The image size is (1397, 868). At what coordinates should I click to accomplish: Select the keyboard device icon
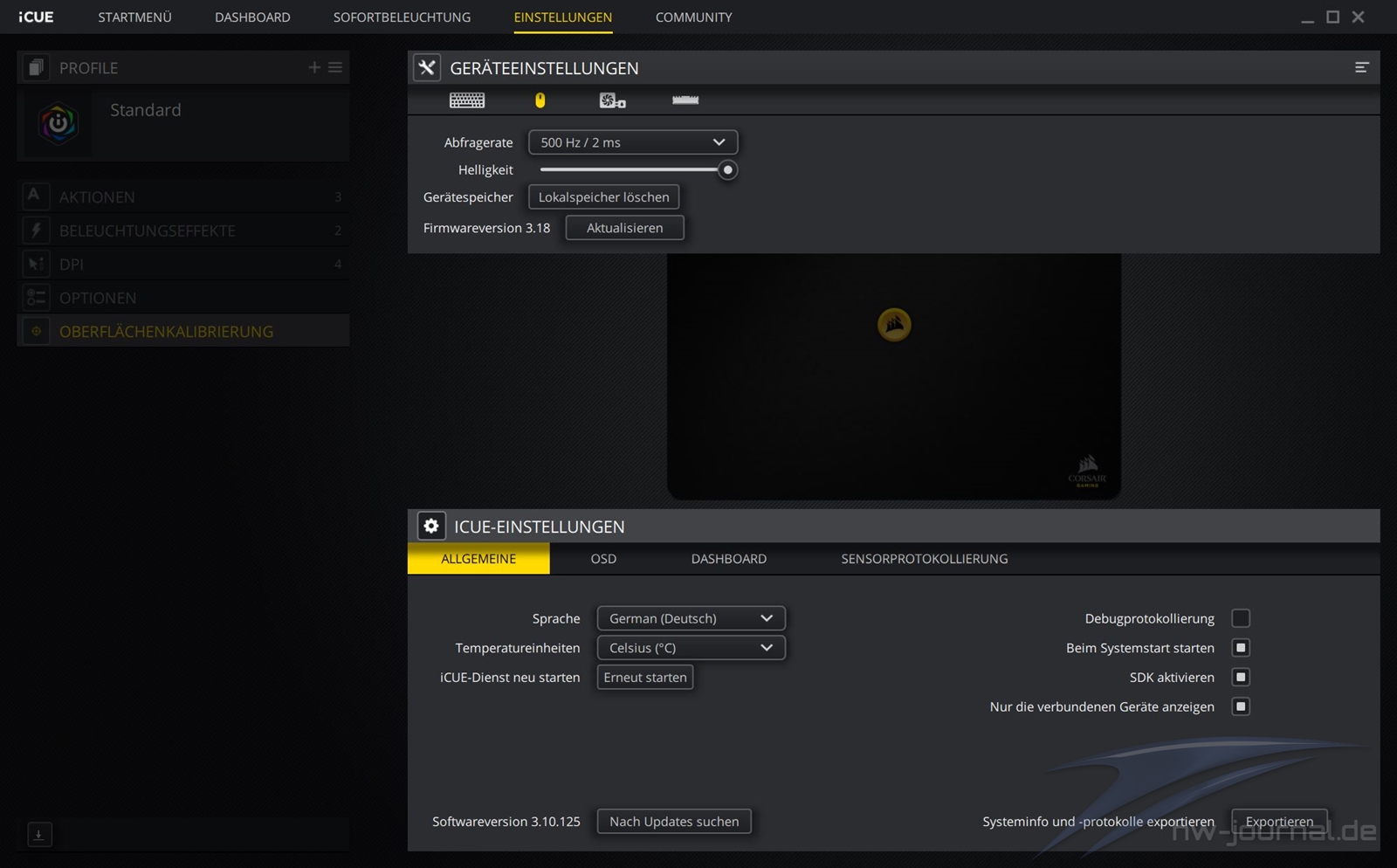pyautogui.click(x=467, y=100)
